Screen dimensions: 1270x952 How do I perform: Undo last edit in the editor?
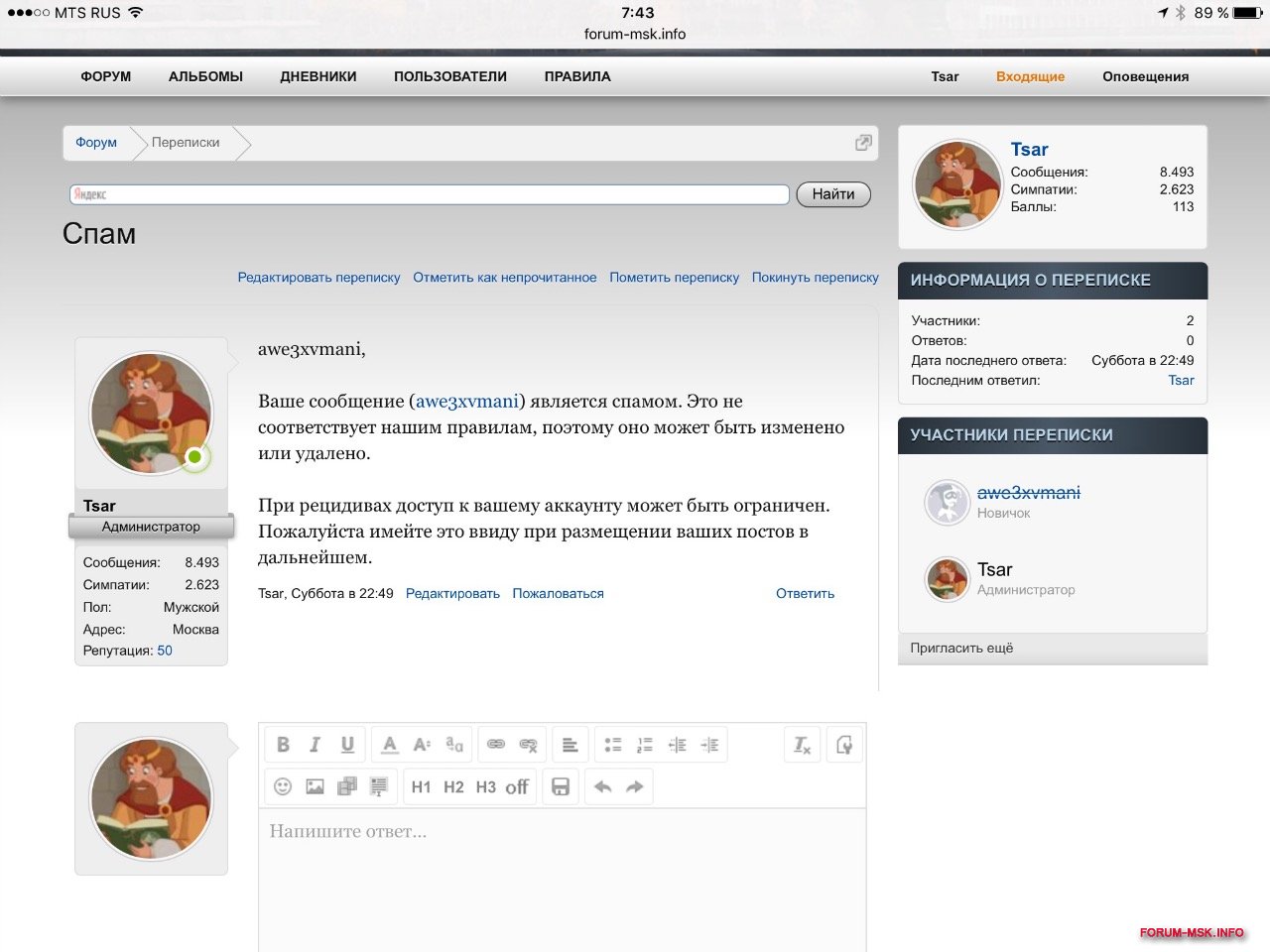point(602,786)
